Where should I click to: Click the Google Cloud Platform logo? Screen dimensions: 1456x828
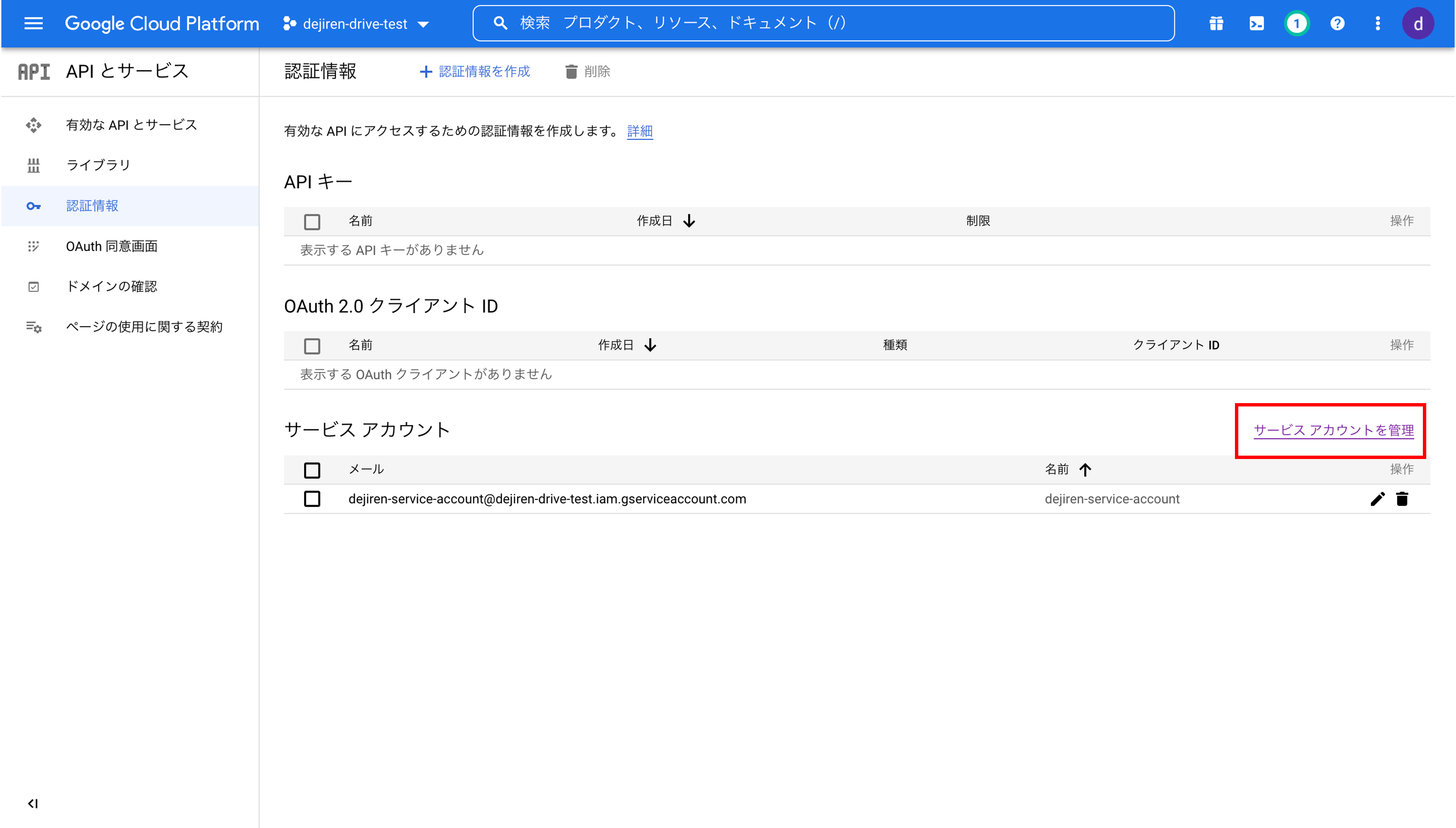click(x=162, y=23)
